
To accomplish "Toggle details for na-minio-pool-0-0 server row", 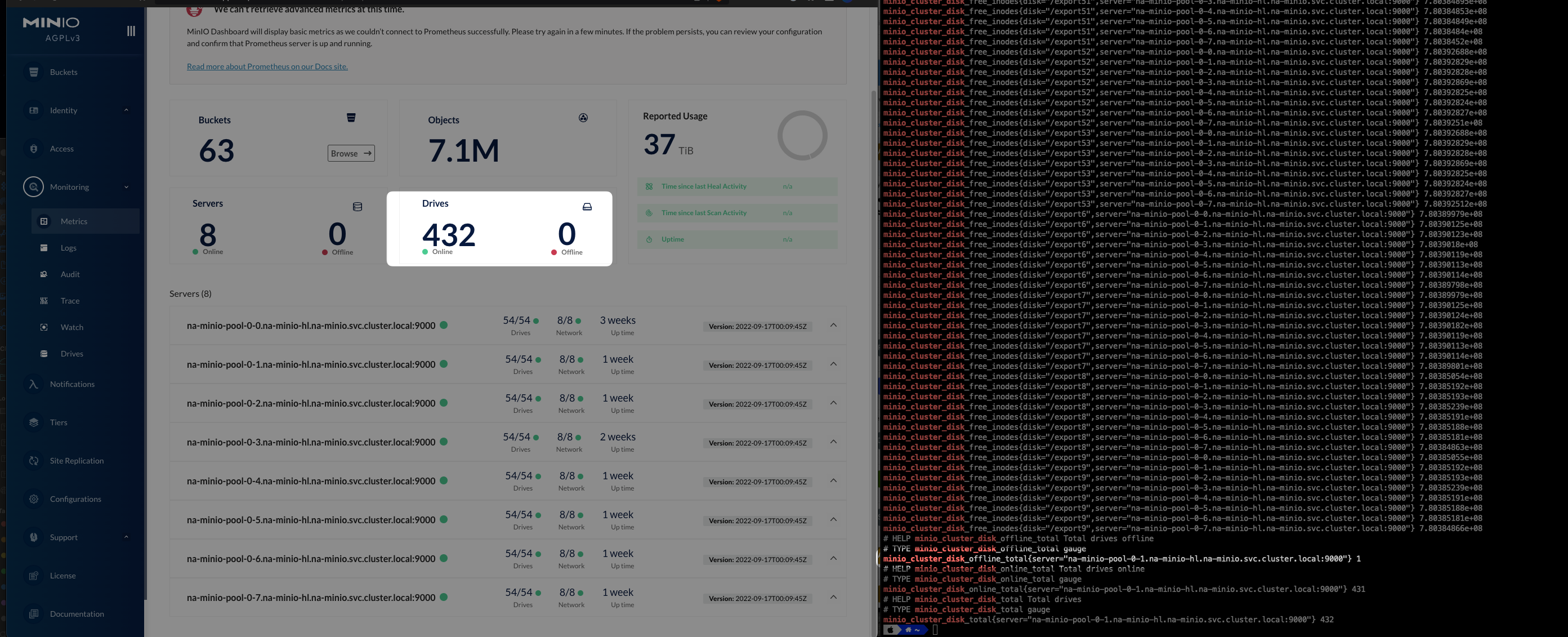I will (x=833, y=325).
